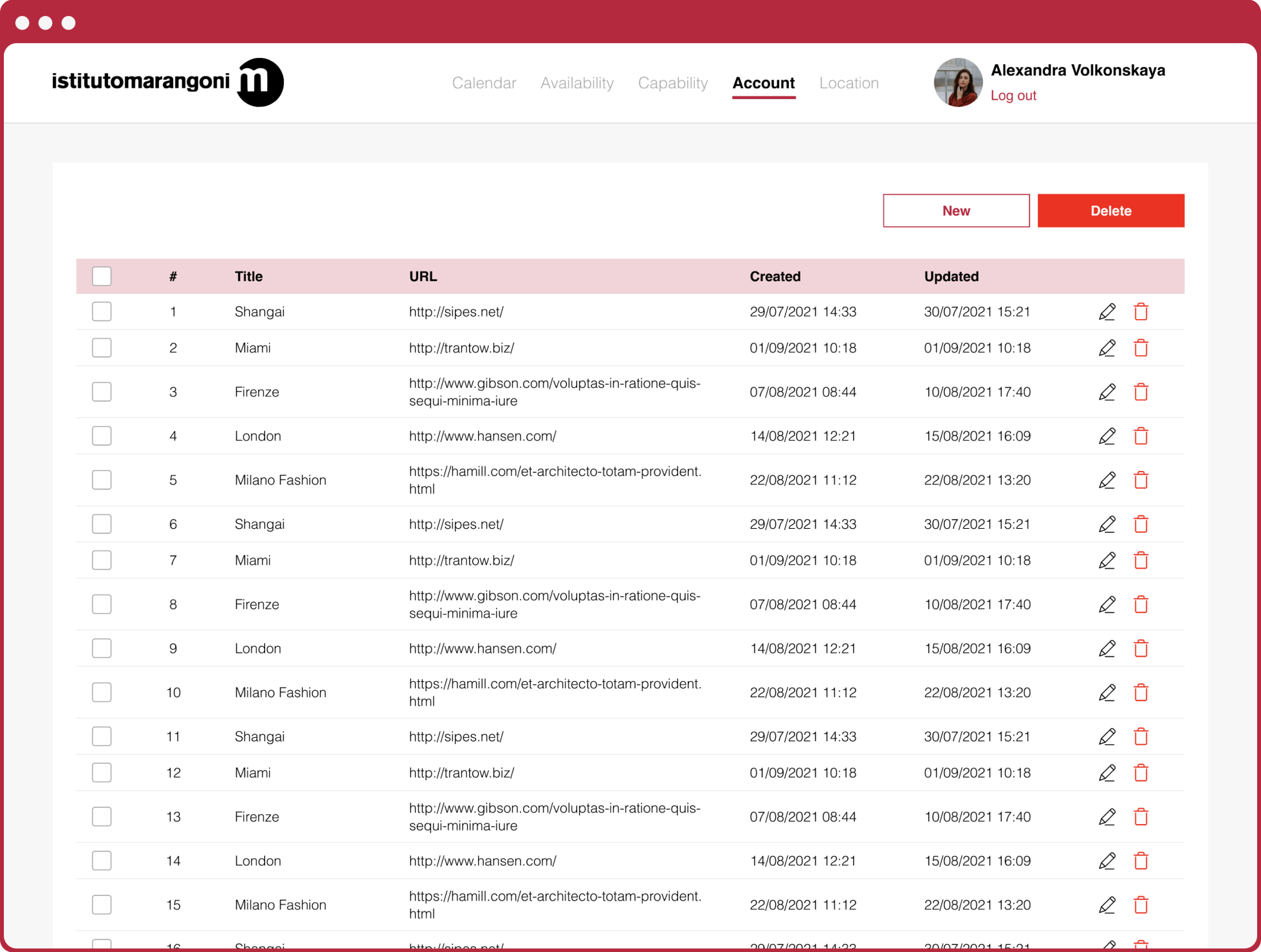
Task: Click Alexandra Volkonskaya user name
Action: (1078, 70)
